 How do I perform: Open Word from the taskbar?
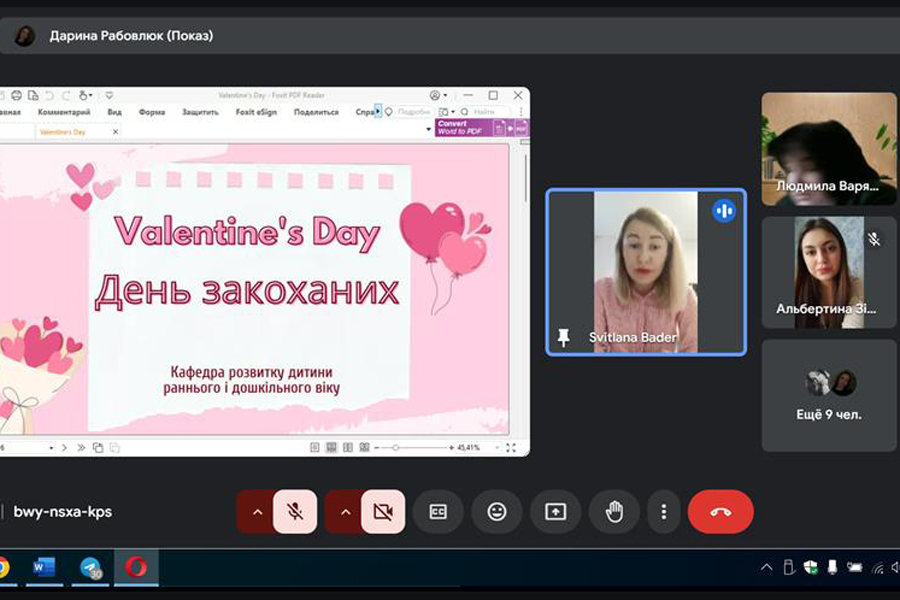[44, 568]
